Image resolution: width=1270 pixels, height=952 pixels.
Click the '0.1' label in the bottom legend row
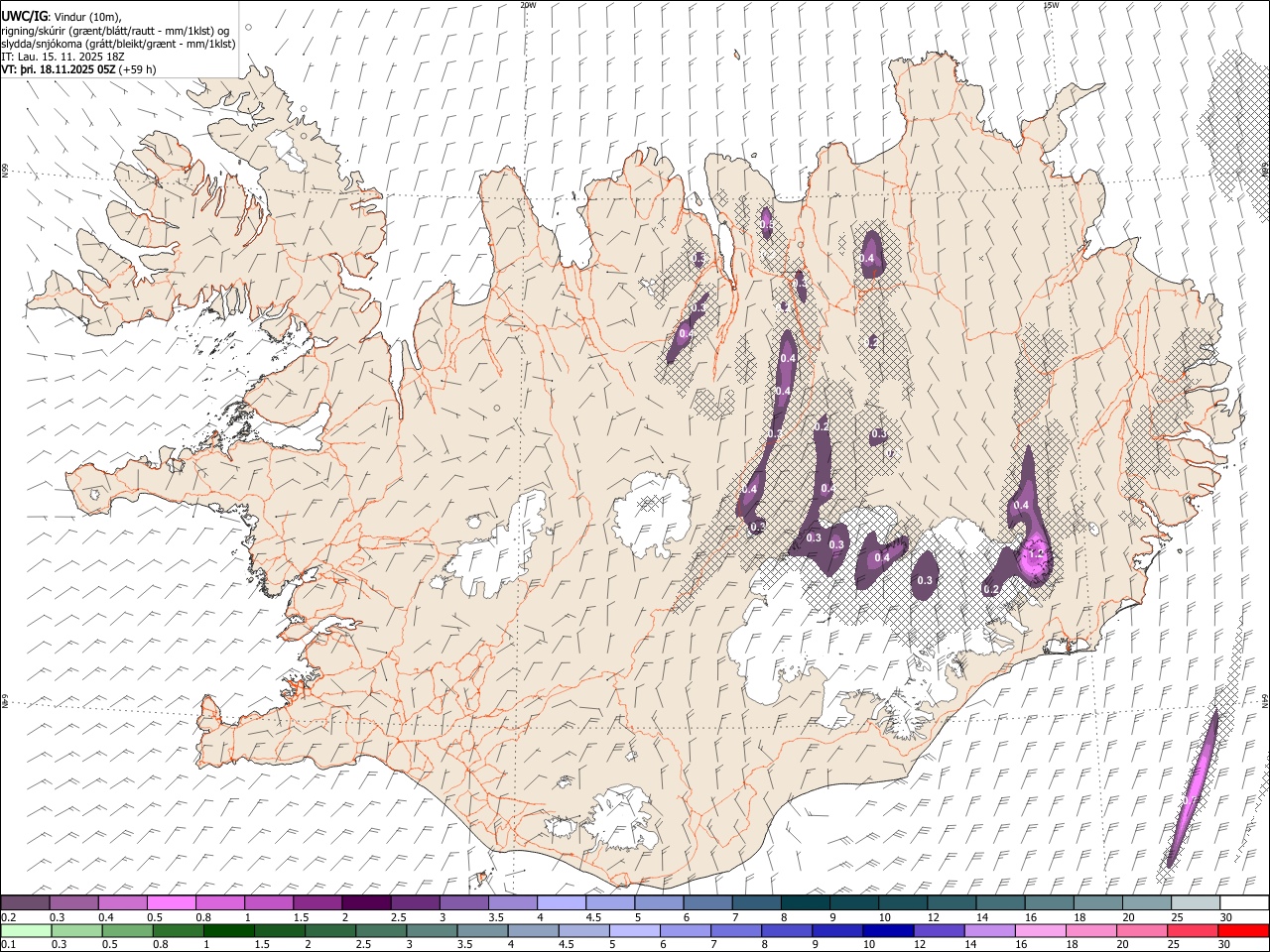(x=9, y=944)
